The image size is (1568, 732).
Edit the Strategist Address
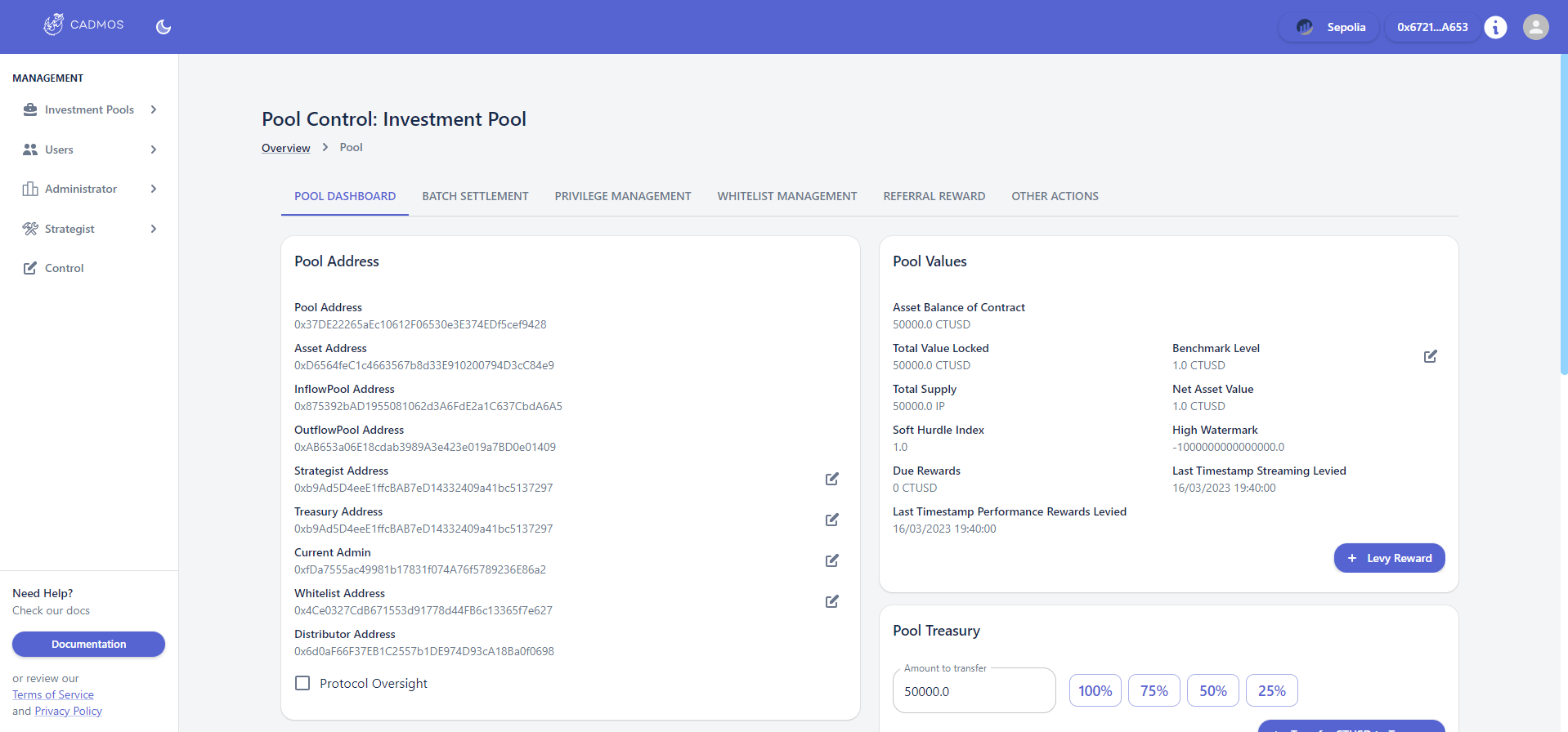pos(832,479)
